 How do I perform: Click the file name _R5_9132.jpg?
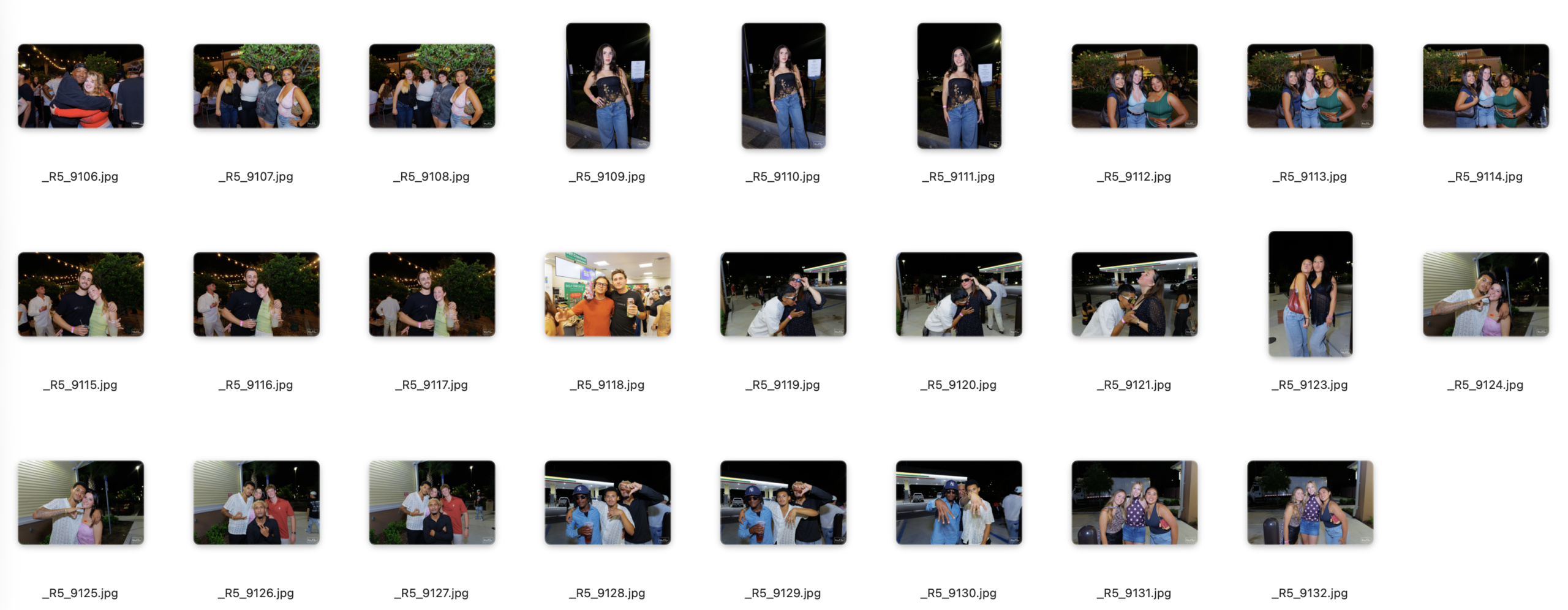click(1310, 593)
